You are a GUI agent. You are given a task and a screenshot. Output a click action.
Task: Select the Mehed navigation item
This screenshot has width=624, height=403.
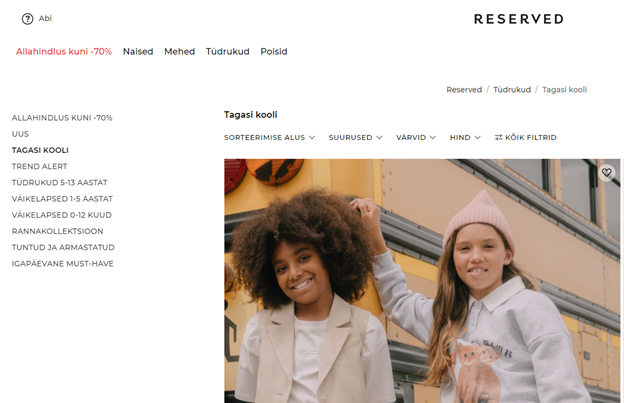(x=179, y=51)
